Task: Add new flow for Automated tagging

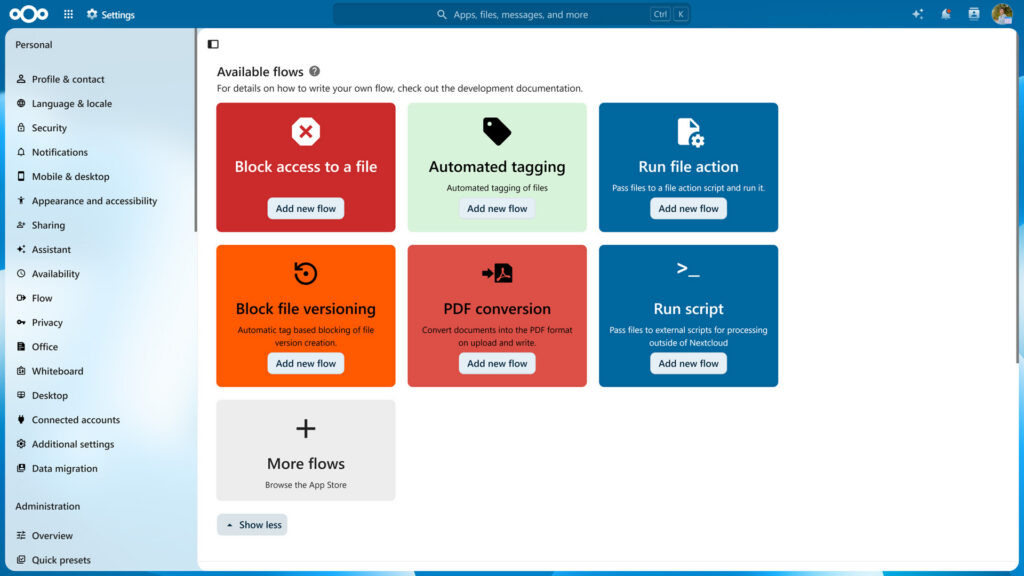Action: coord(497,208)
